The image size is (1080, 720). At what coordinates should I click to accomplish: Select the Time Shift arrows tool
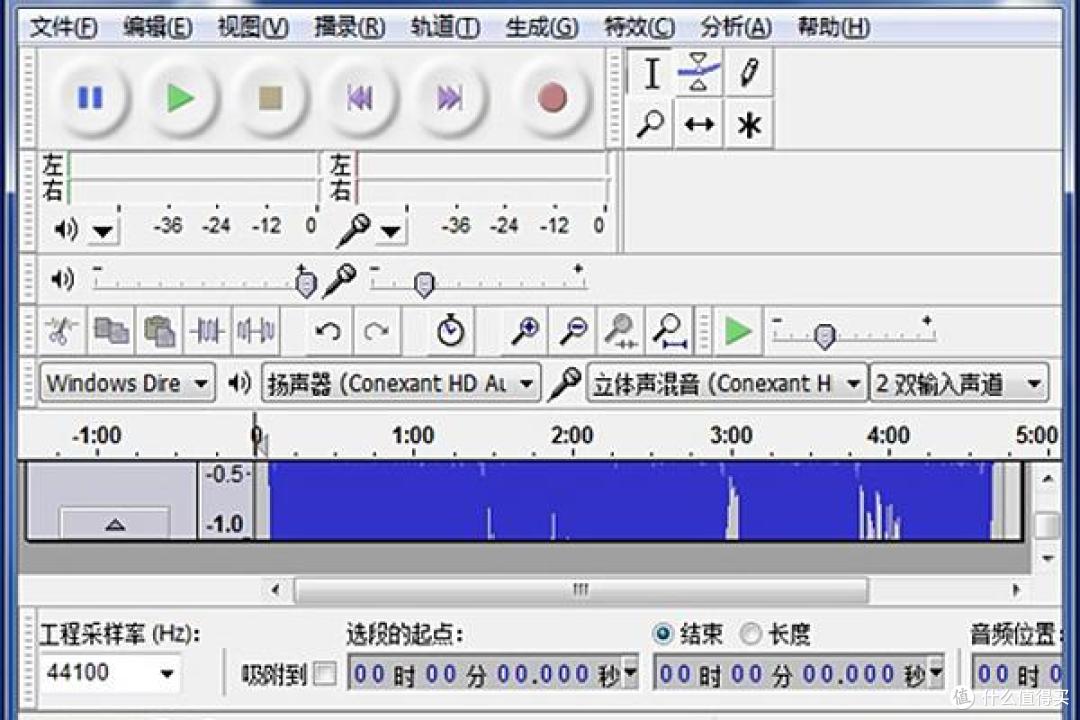699,125
